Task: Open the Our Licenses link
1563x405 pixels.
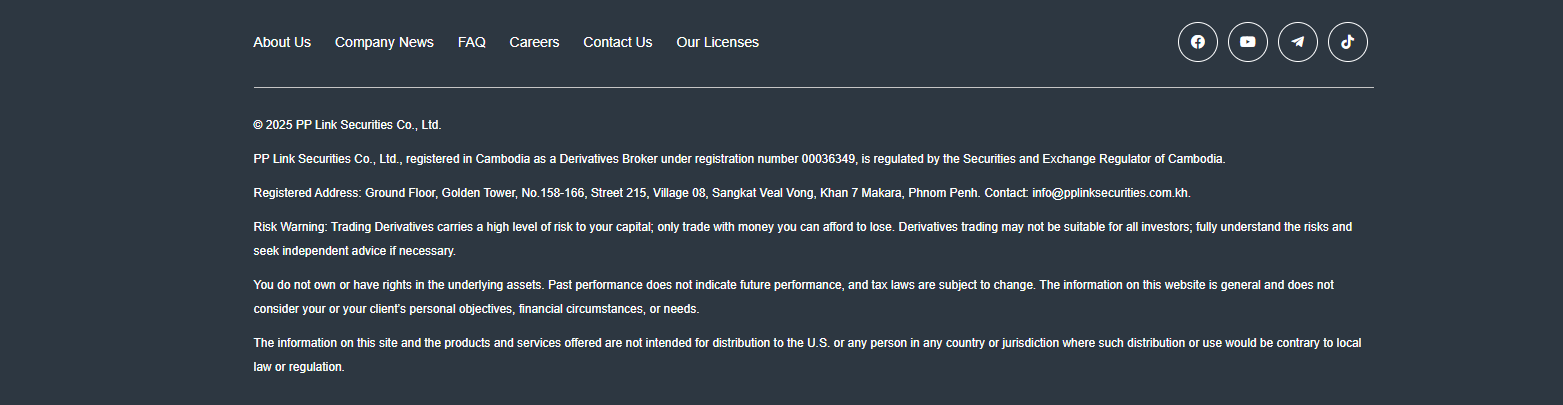Action: point(717,42)
